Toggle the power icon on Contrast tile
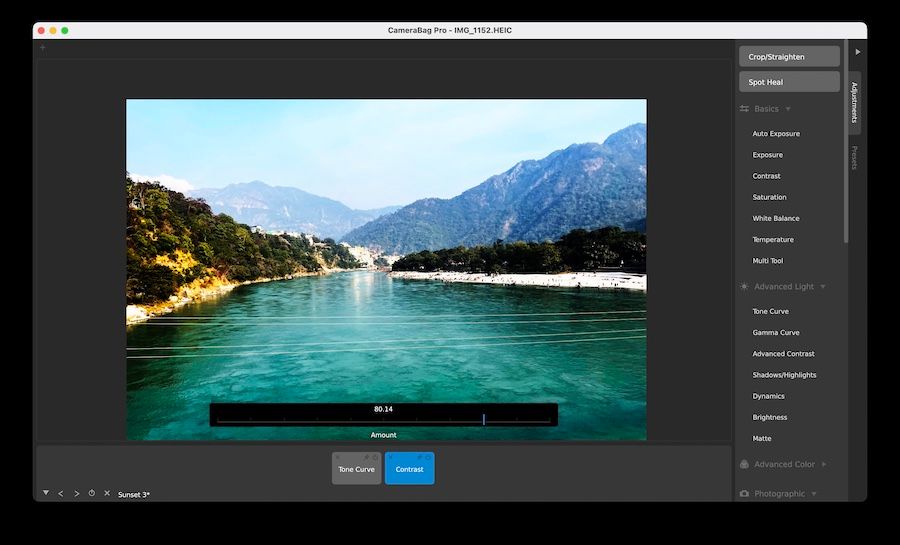This screenshot has height=545, width=900. [428, 457]
